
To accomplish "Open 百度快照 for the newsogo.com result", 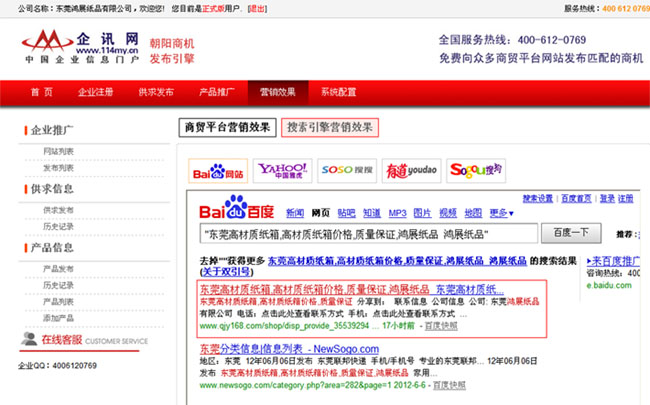I will coord(449,385).
